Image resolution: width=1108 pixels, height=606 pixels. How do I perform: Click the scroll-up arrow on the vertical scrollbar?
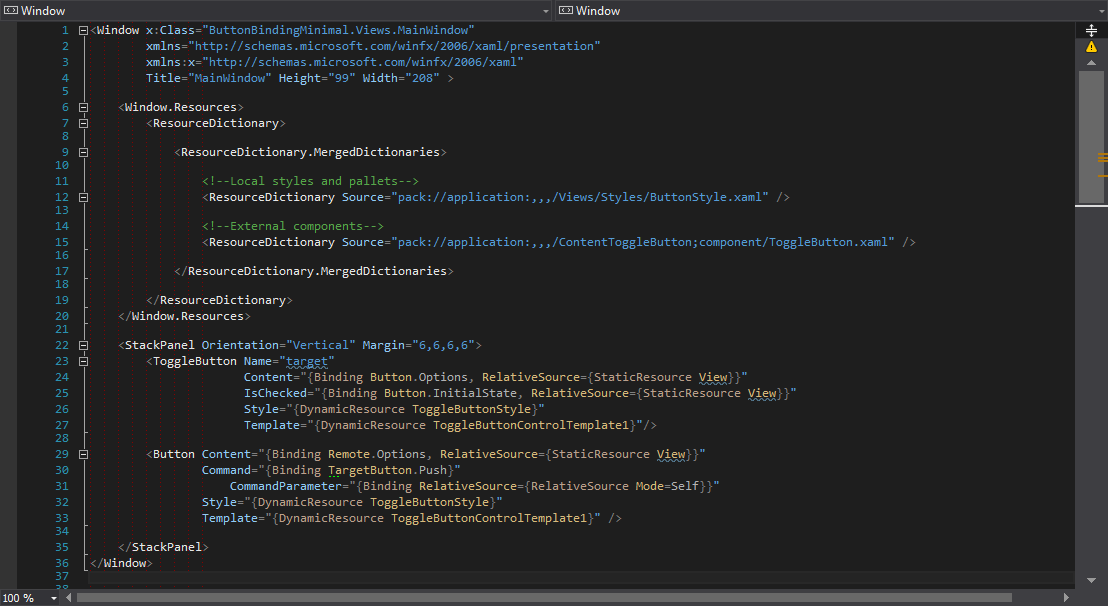(x=1091, y=62)
